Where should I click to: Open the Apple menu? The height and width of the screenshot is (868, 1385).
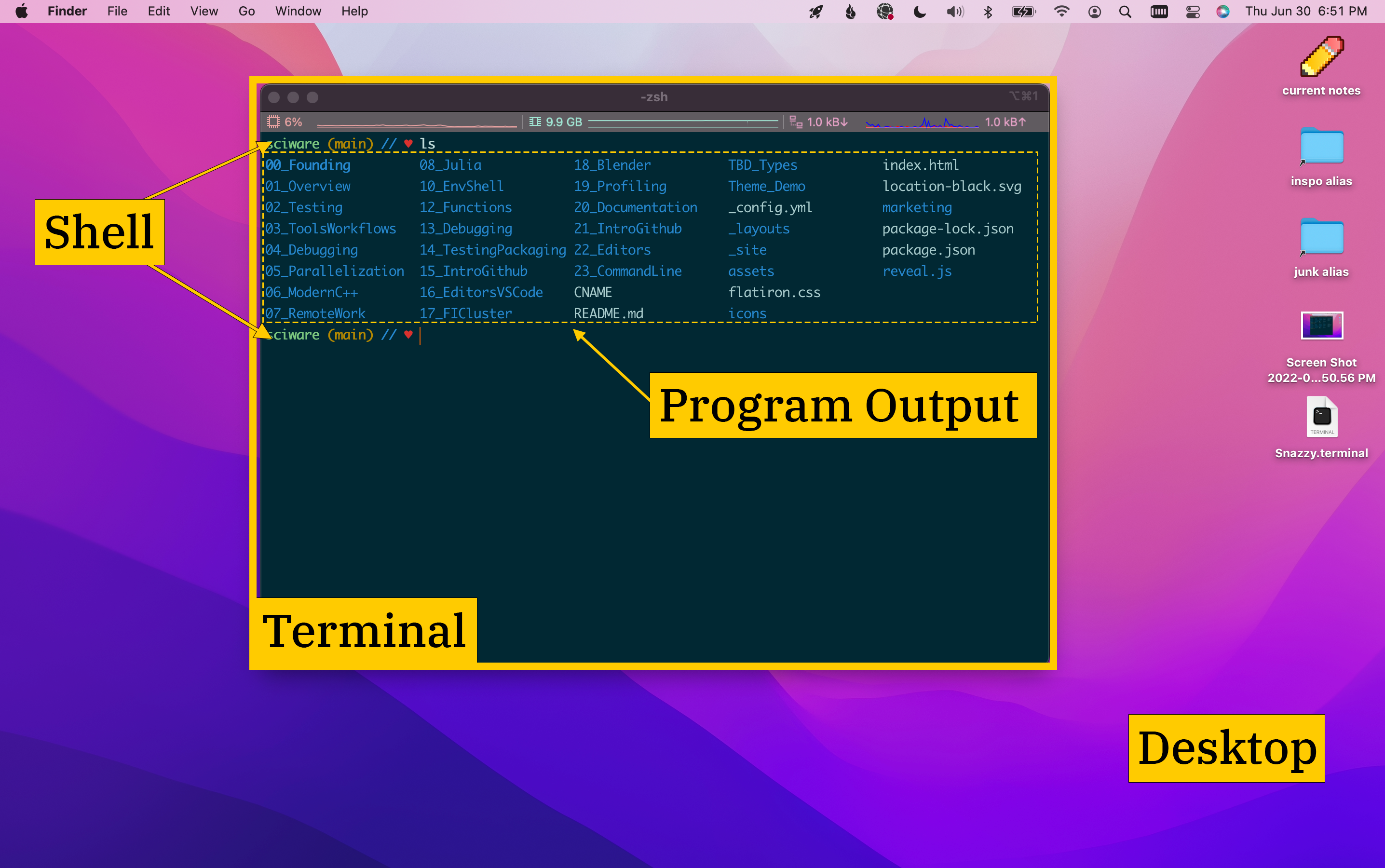pyautogui.click(x=21, y=12)
